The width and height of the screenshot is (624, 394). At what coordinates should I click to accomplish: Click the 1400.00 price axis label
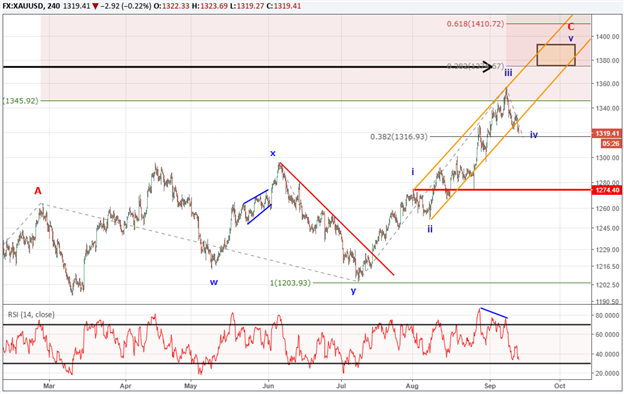click(x=607, y=37)
